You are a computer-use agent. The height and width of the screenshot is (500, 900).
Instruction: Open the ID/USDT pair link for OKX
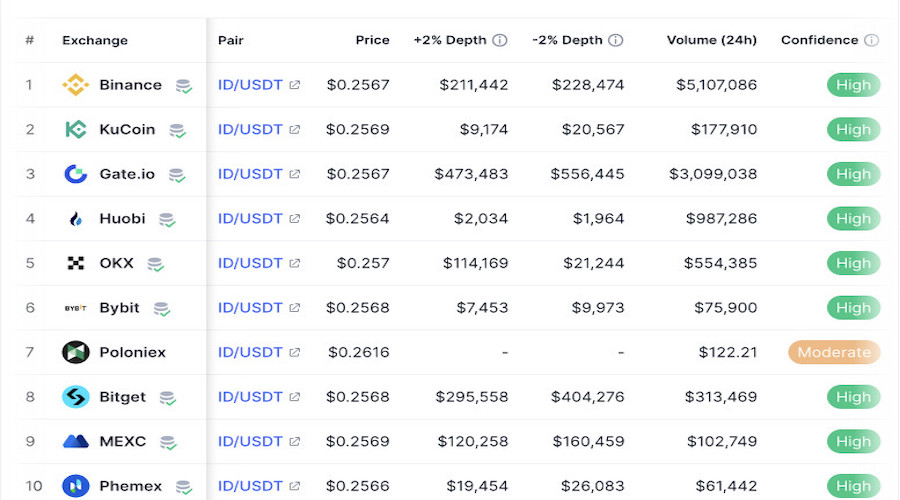click(250, 263)
